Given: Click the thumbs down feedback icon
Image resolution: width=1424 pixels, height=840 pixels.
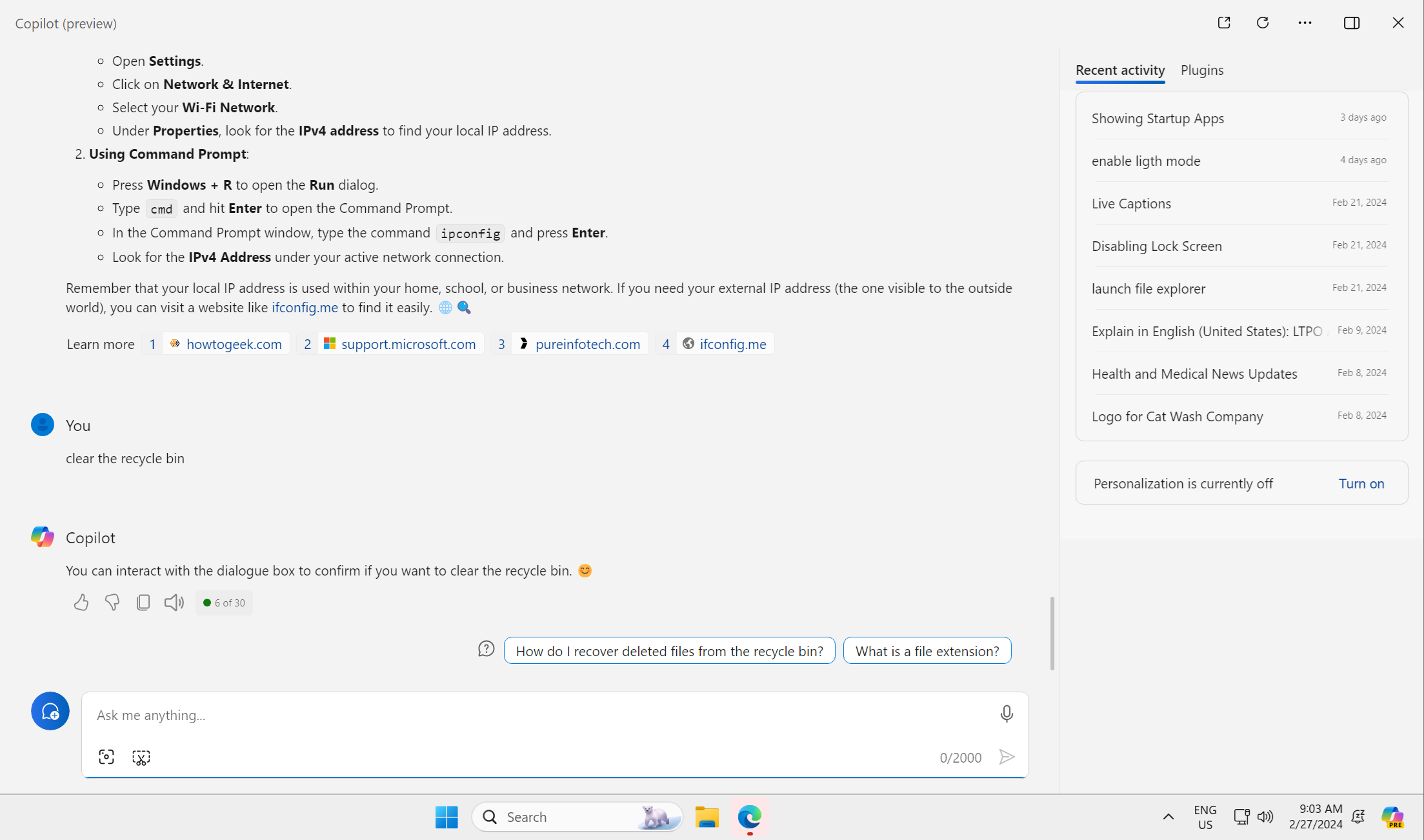Looking at the screenshot, I should [112, 602].
